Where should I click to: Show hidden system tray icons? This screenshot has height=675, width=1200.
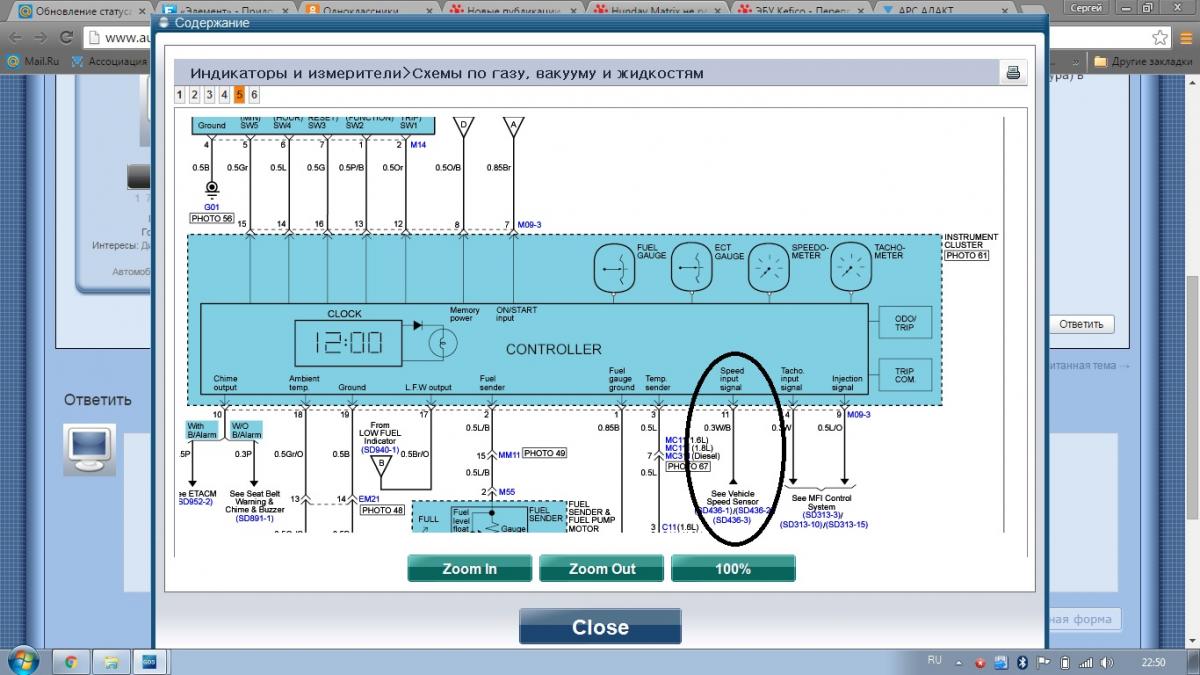(x=961, y=662)
